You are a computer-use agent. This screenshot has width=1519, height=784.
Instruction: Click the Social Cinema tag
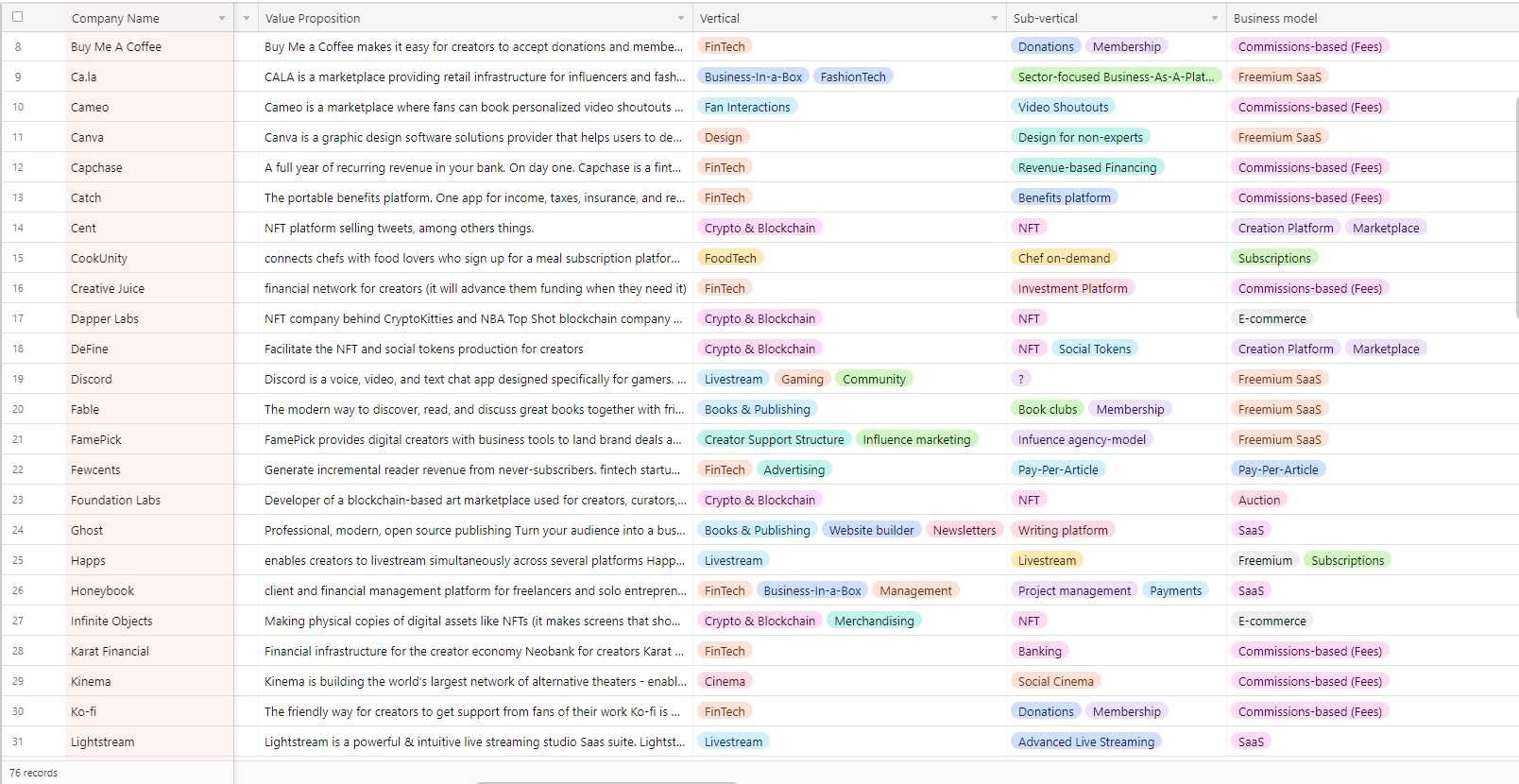[1056, 681]
